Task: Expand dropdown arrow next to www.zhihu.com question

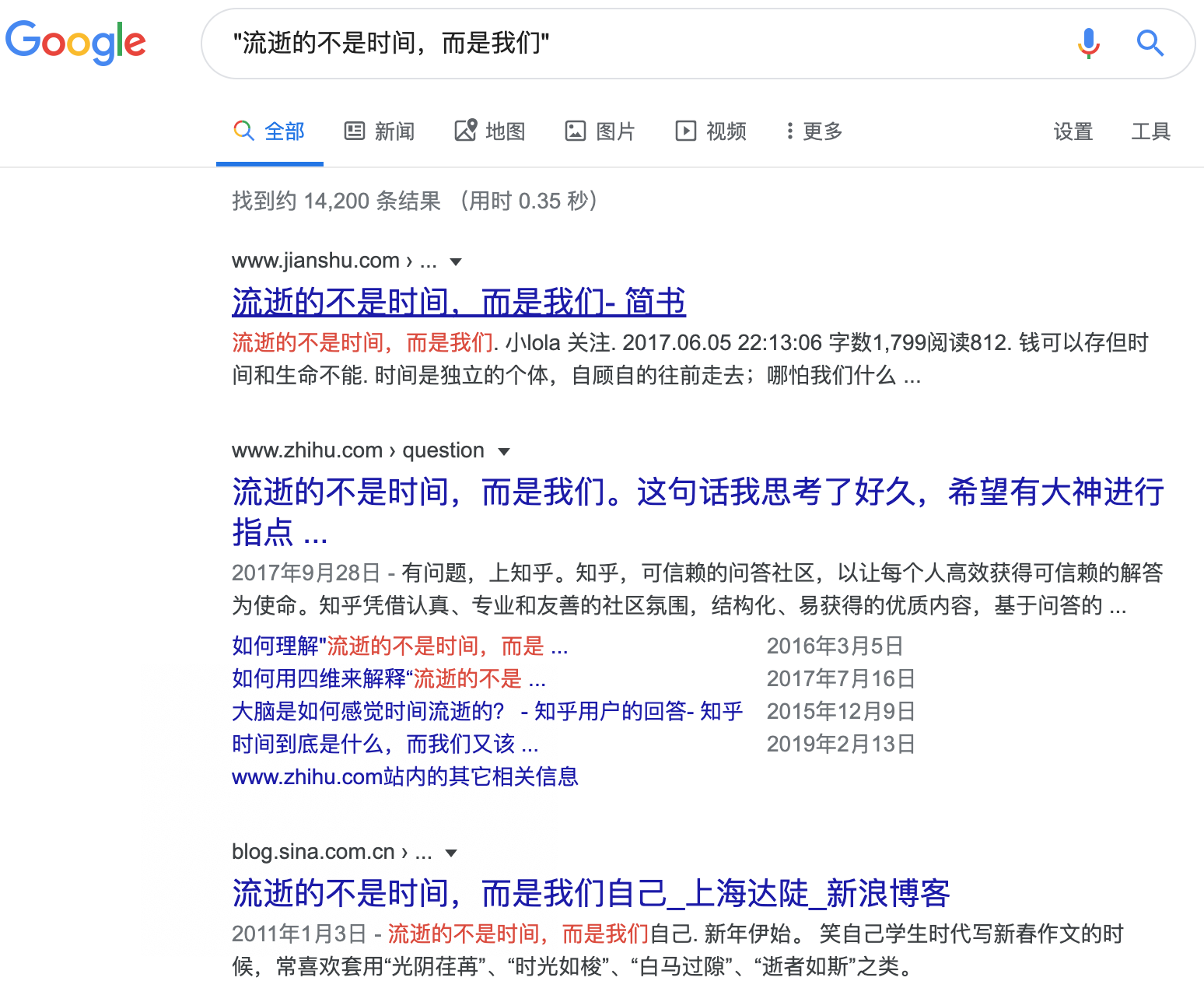Action: 503,451
